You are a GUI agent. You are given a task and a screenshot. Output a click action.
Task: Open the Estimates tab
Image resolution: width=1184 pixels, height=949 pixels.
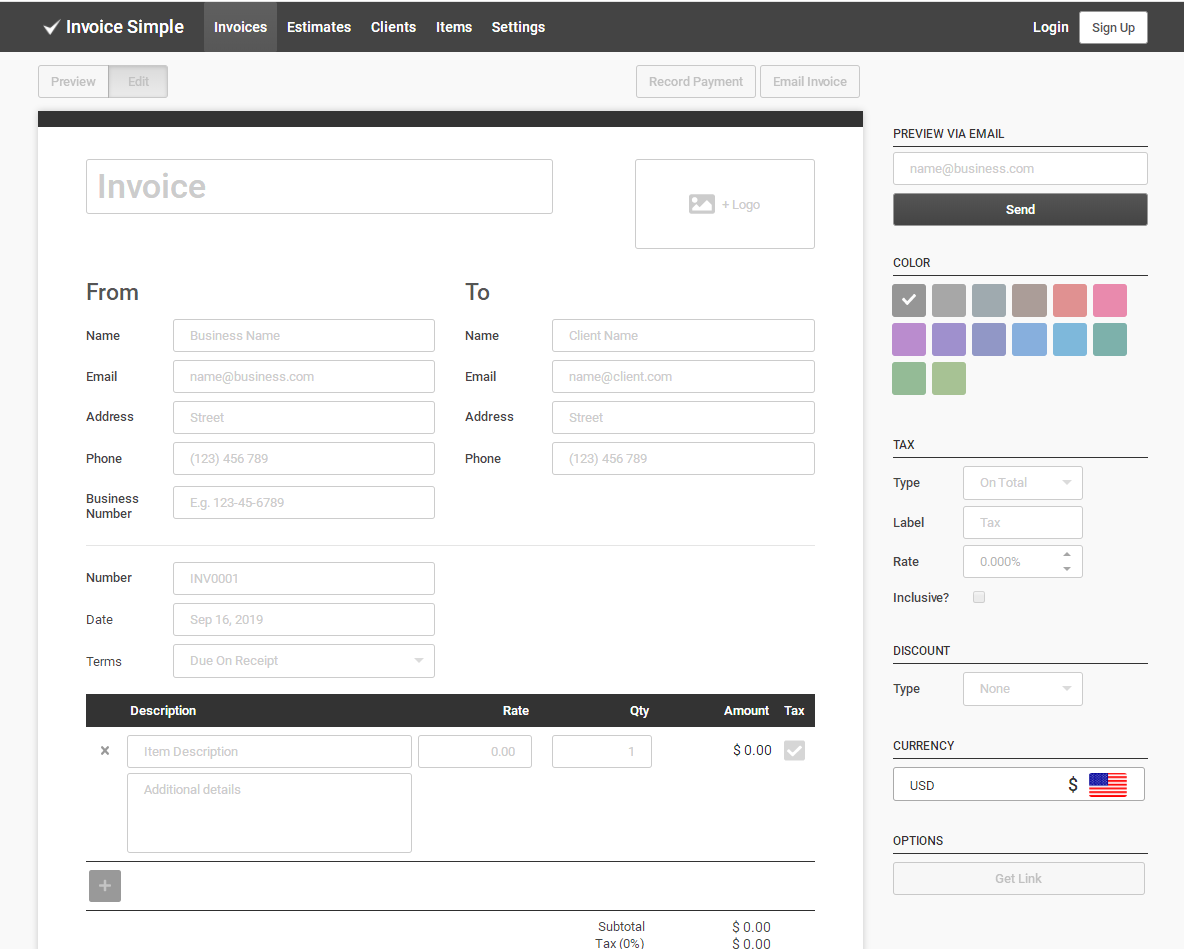point(319,27)
